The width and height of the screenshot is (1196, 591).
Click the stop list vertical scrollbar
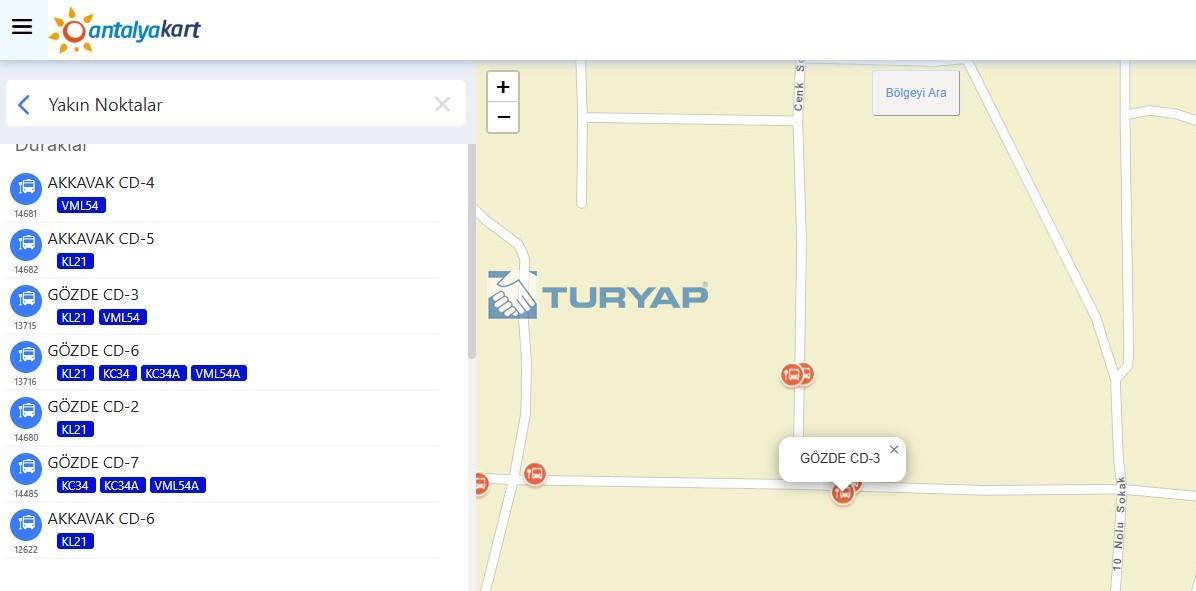tap(471, 252)
